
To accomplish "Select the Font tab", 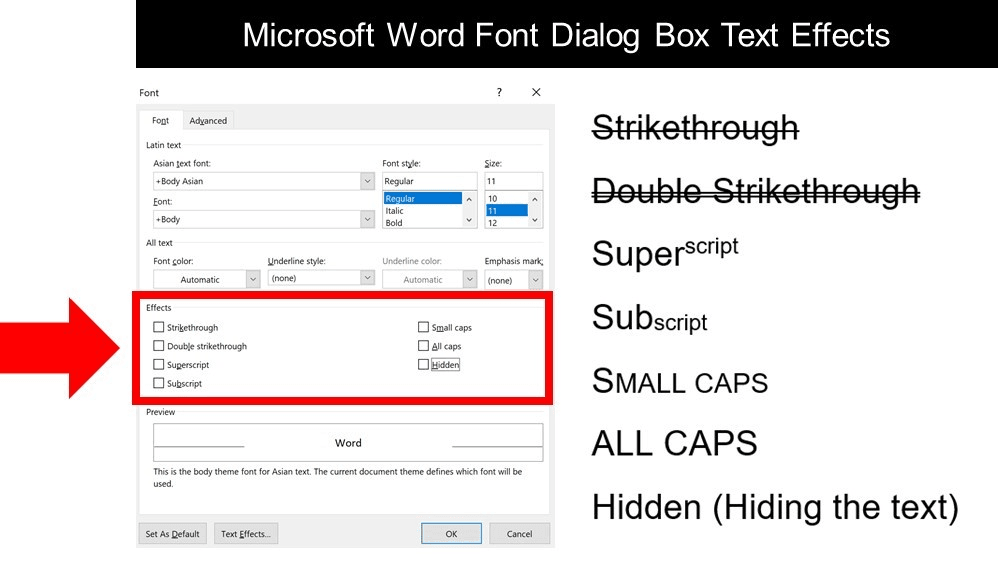I will pyautogui.click(x=160, y=121).
